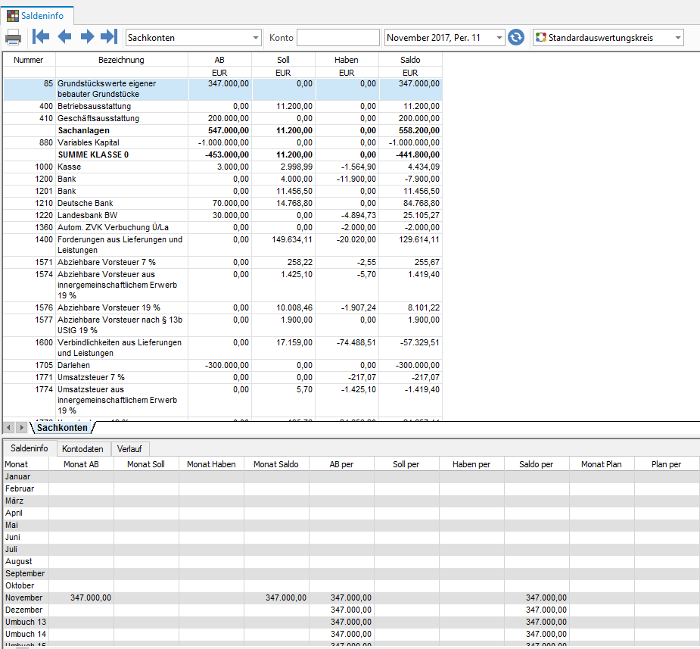
Task: Click the printer icon in toolbar
Action: click(13, 37)
